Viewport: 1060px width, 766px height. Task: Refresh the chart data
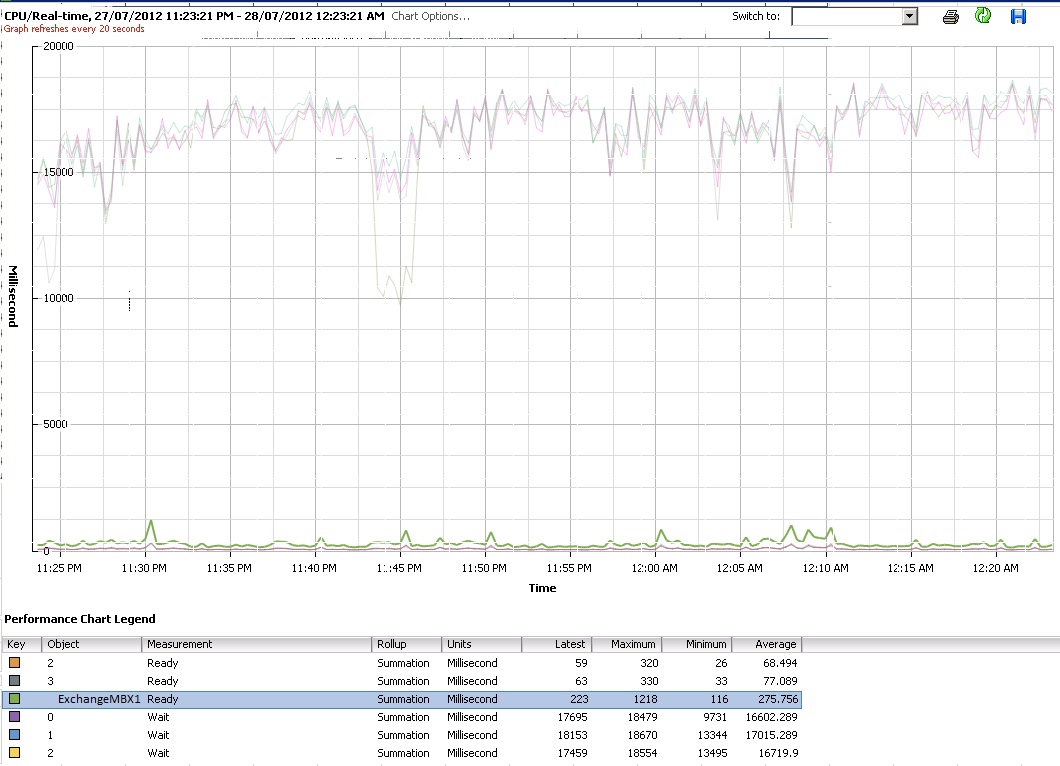point(981,16)
